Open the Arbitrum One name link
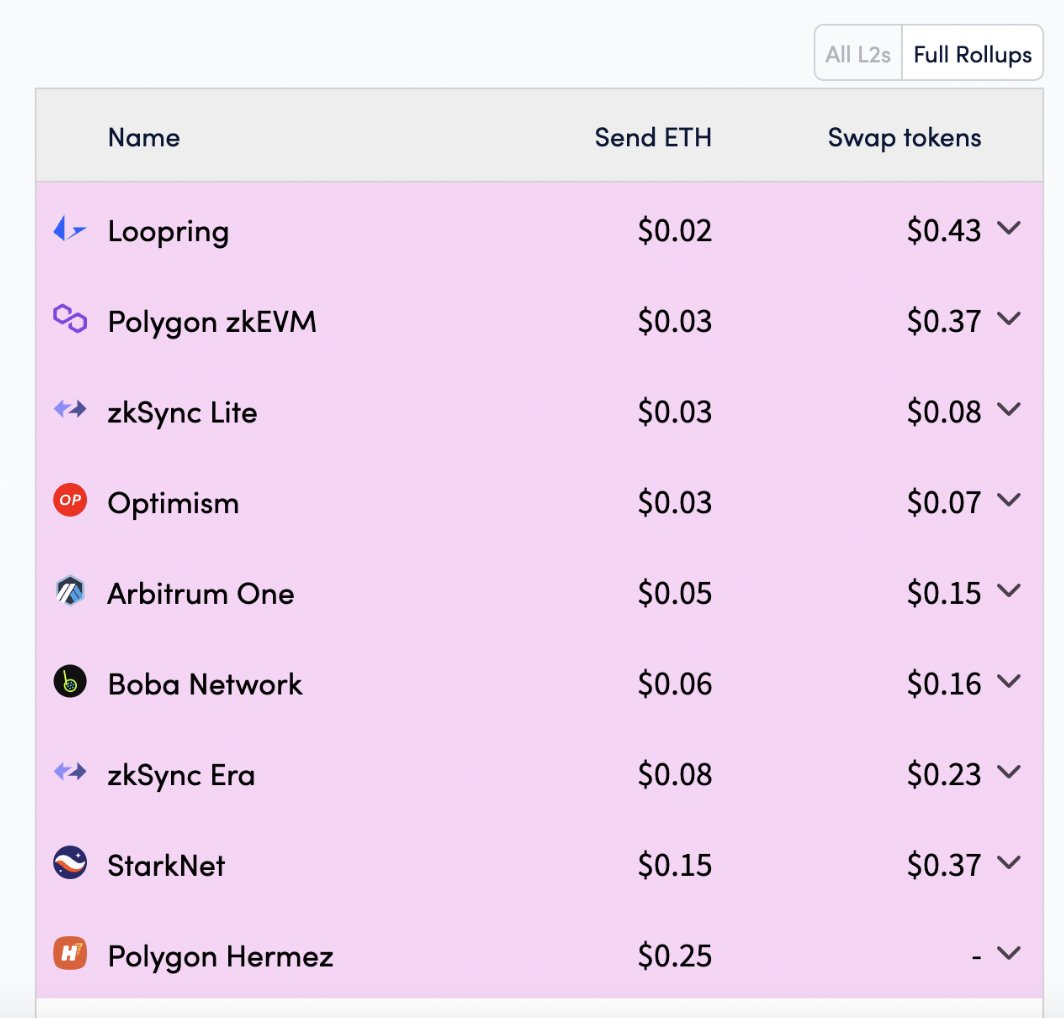The image size is (1064, 1018). 201,594
